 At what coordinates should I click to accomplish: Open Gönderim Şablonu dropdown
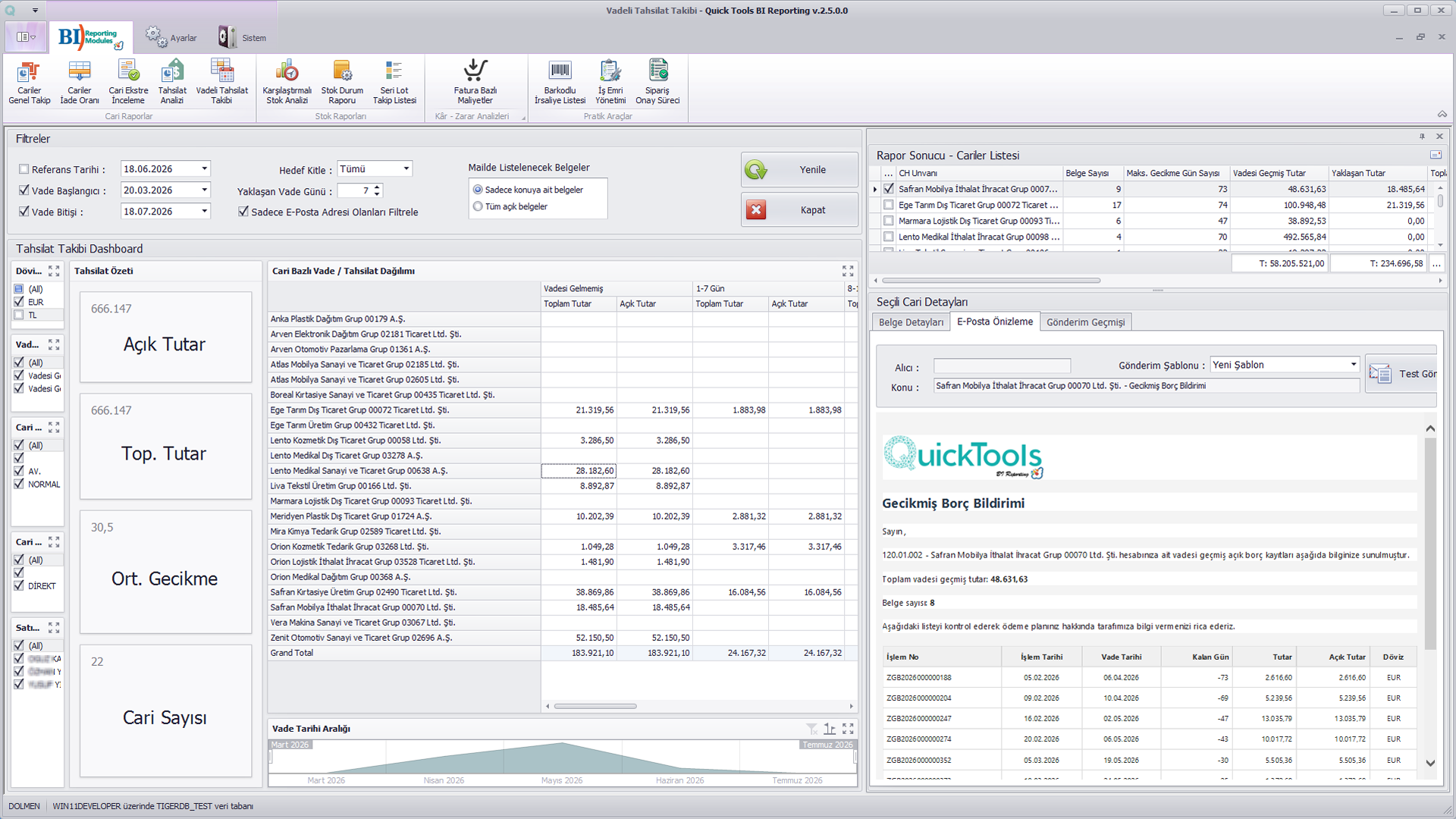(1354, 365)
